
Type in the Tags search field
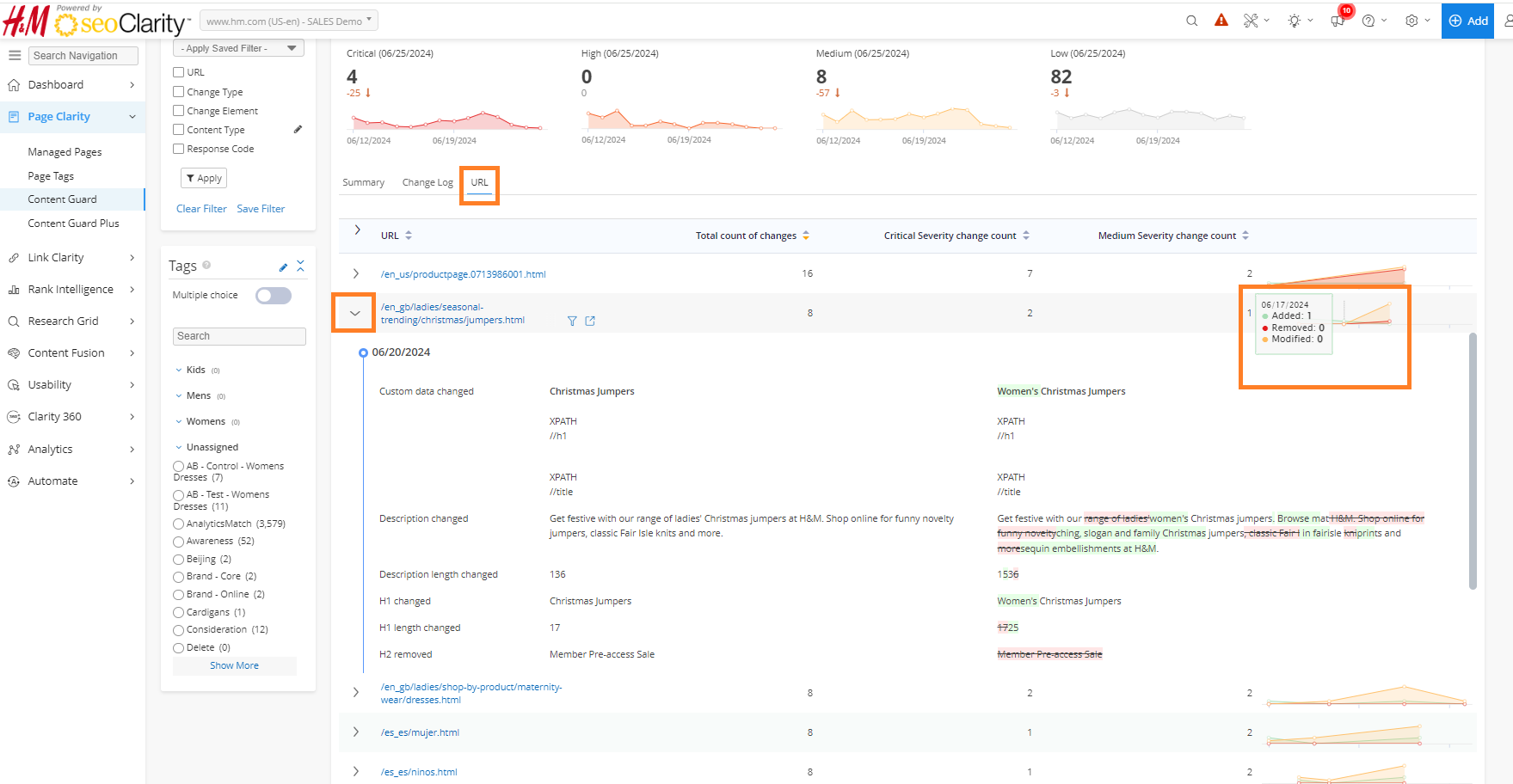239,336
